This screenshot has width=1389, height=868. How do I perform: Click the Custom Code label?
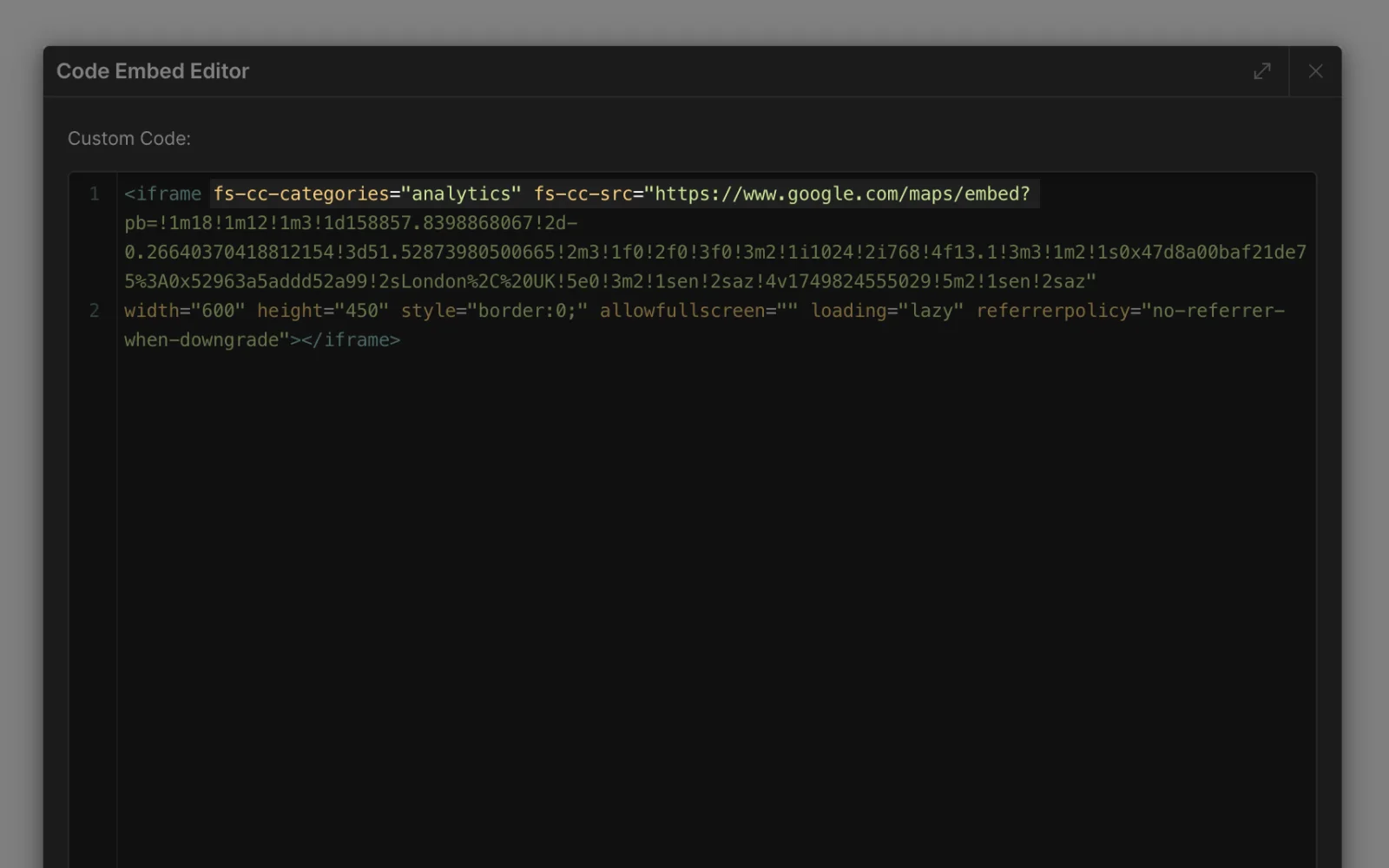(129, 139)
